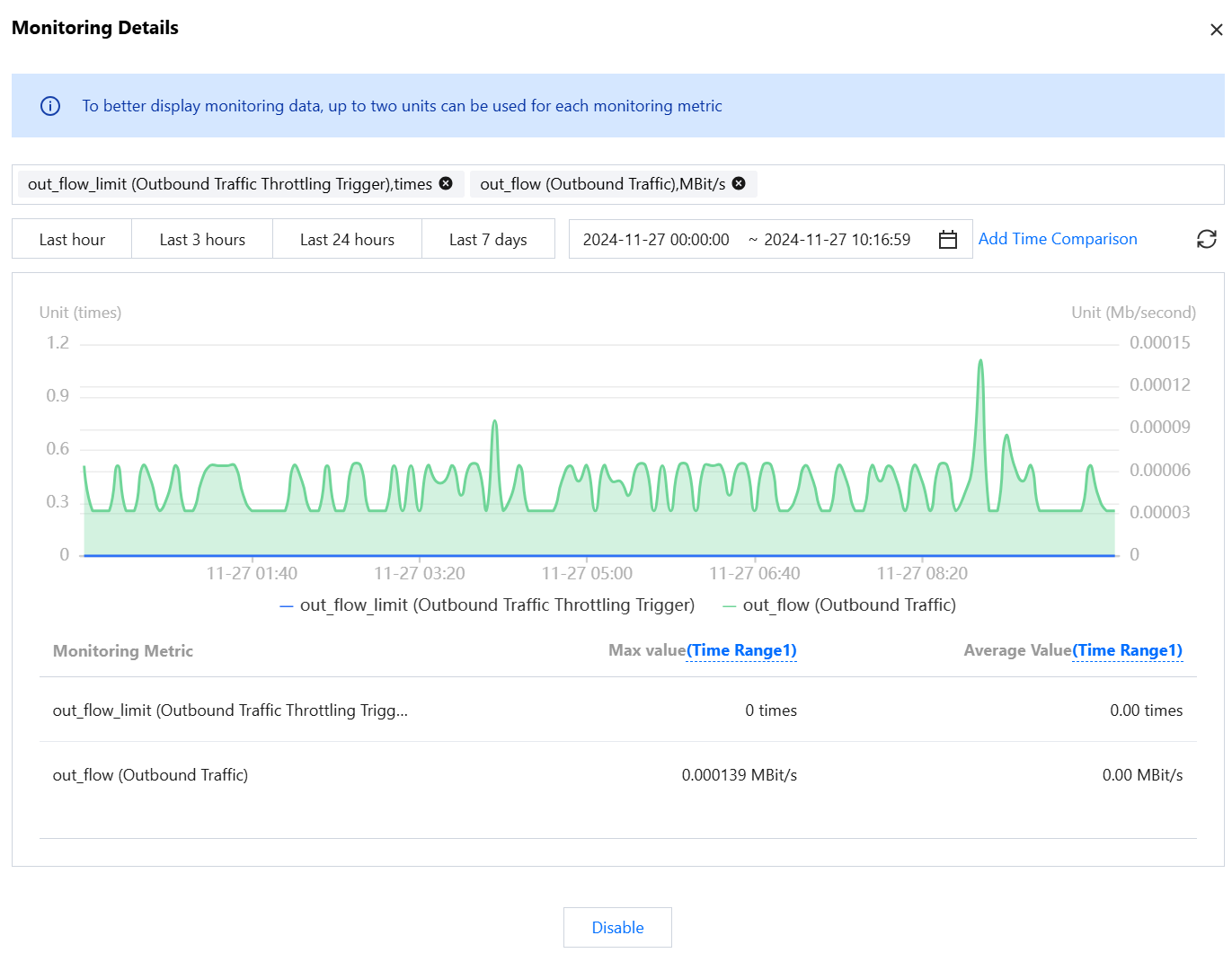Click the refresh monitoring data icon
The image size is (1232, 953).
(x=1206, y=239)
